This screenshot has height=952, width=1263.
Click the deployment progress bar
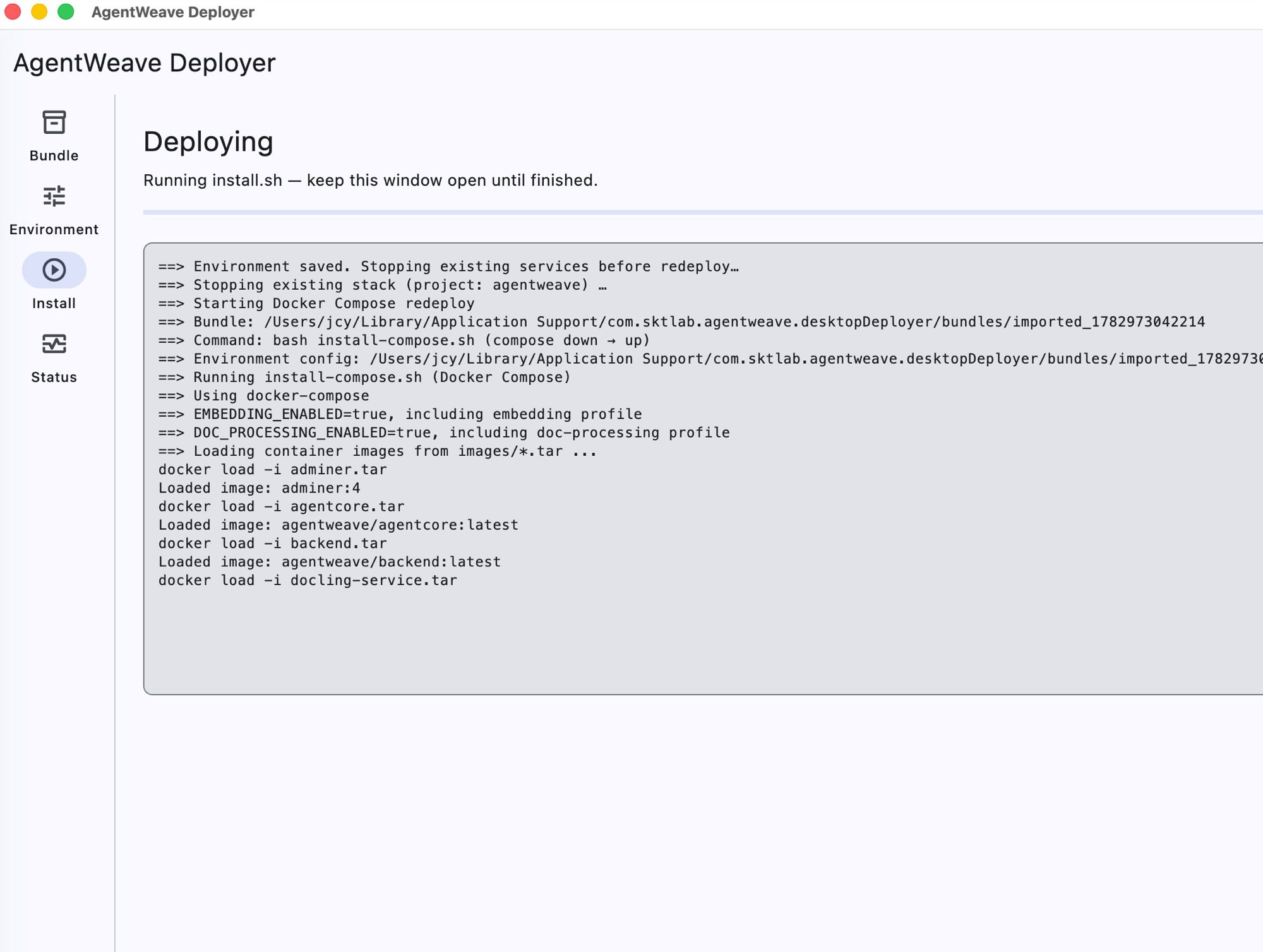(703, 213)
